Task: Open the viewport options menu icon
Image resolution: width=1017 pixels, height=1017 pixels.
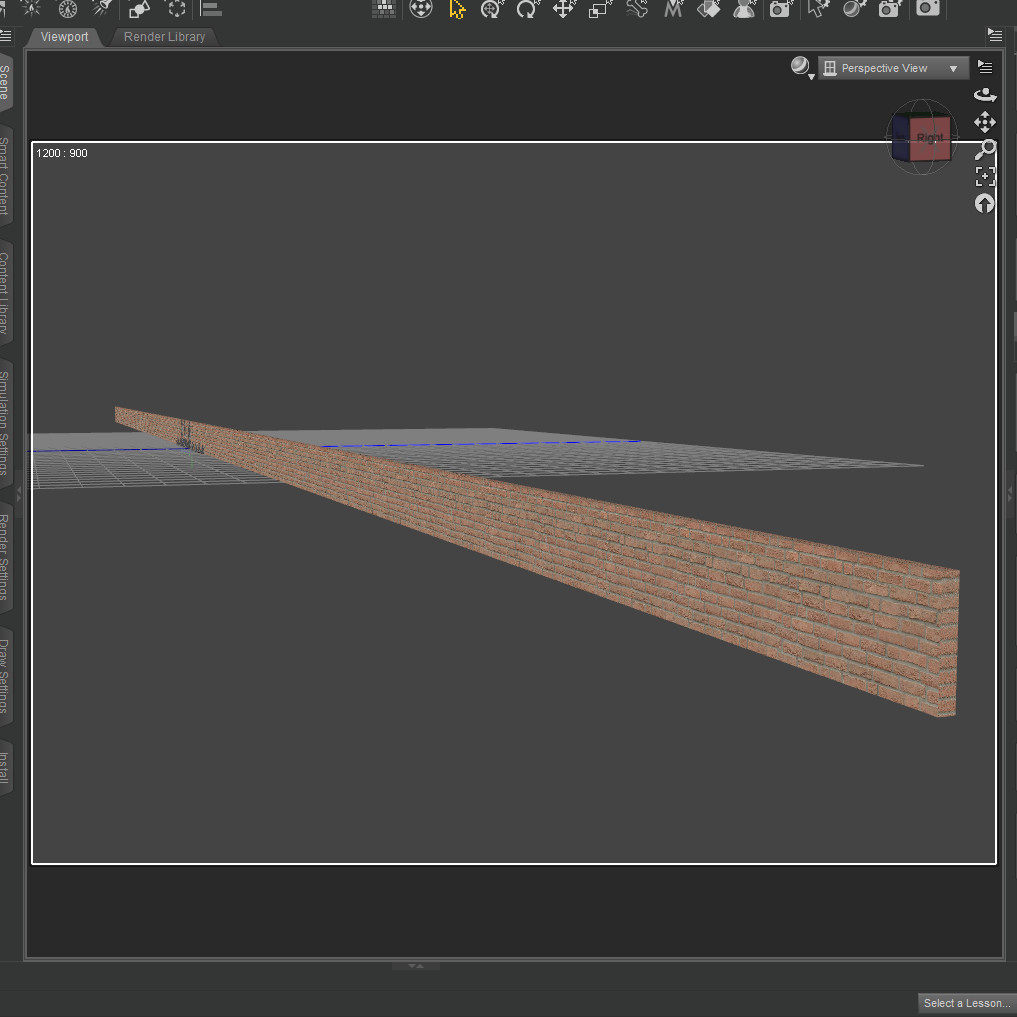Action: 985,67
